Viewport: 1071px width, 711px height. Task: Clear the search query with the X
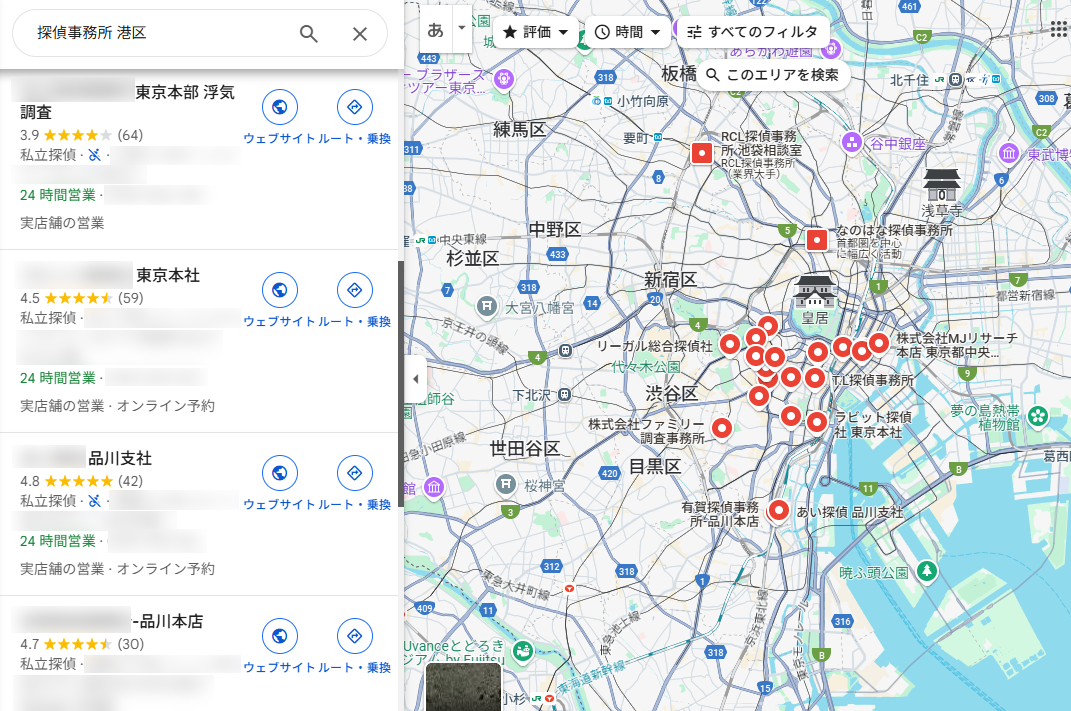point(360,33)
